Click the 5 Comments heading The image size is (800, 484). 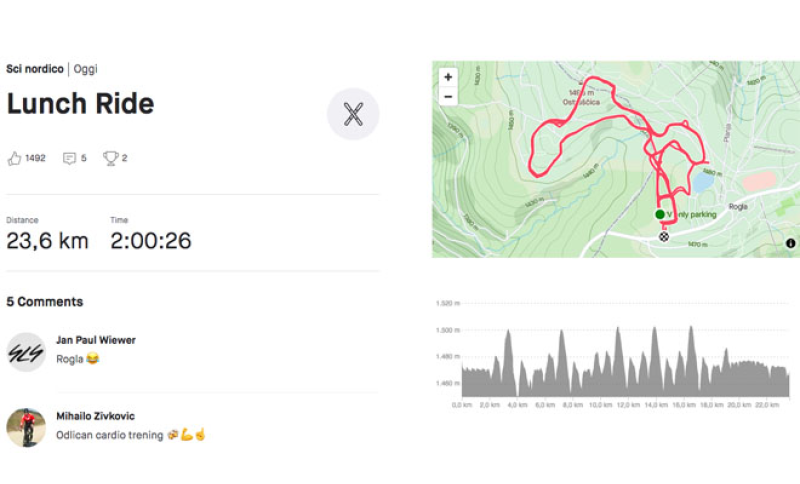pyautogui.click(x=45, y=302)
